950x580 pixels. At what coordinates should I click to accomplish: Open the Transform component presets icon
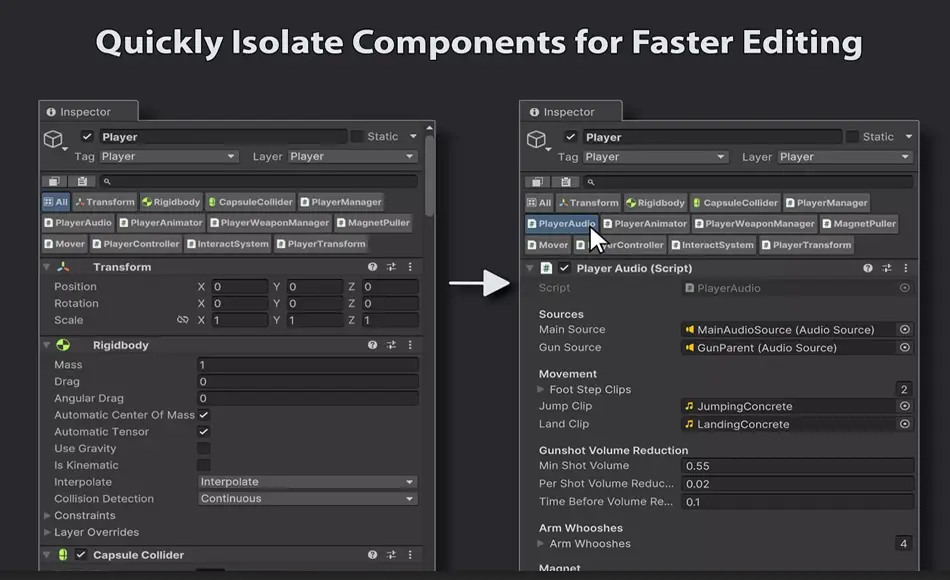pyautogui.click(x=391, y=267)
